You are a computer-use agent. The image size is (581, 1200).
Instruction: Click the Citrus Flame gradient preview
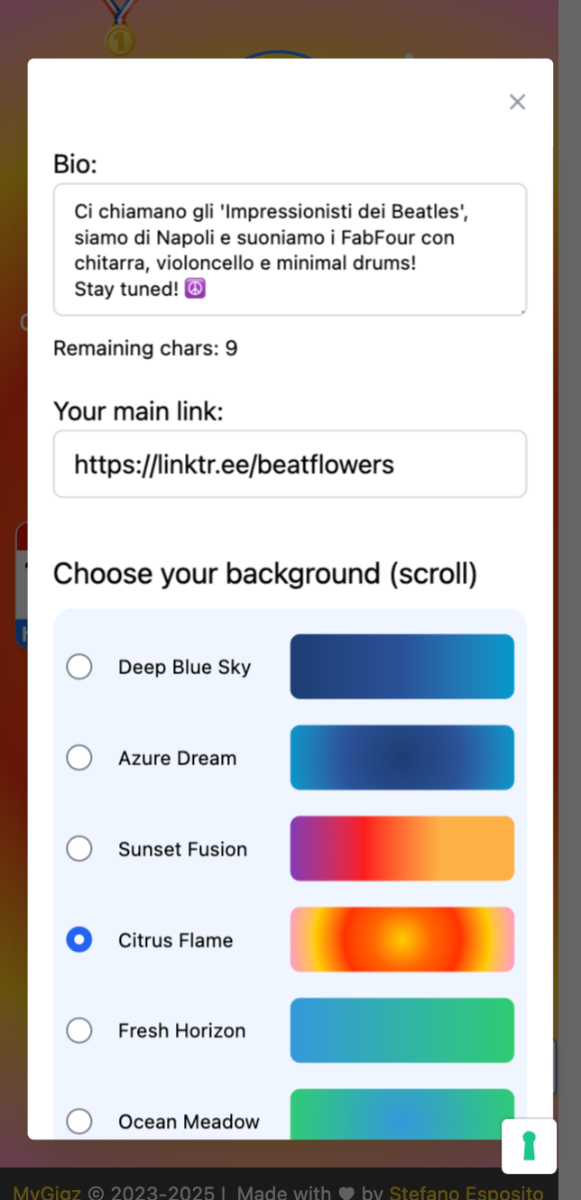402,939
